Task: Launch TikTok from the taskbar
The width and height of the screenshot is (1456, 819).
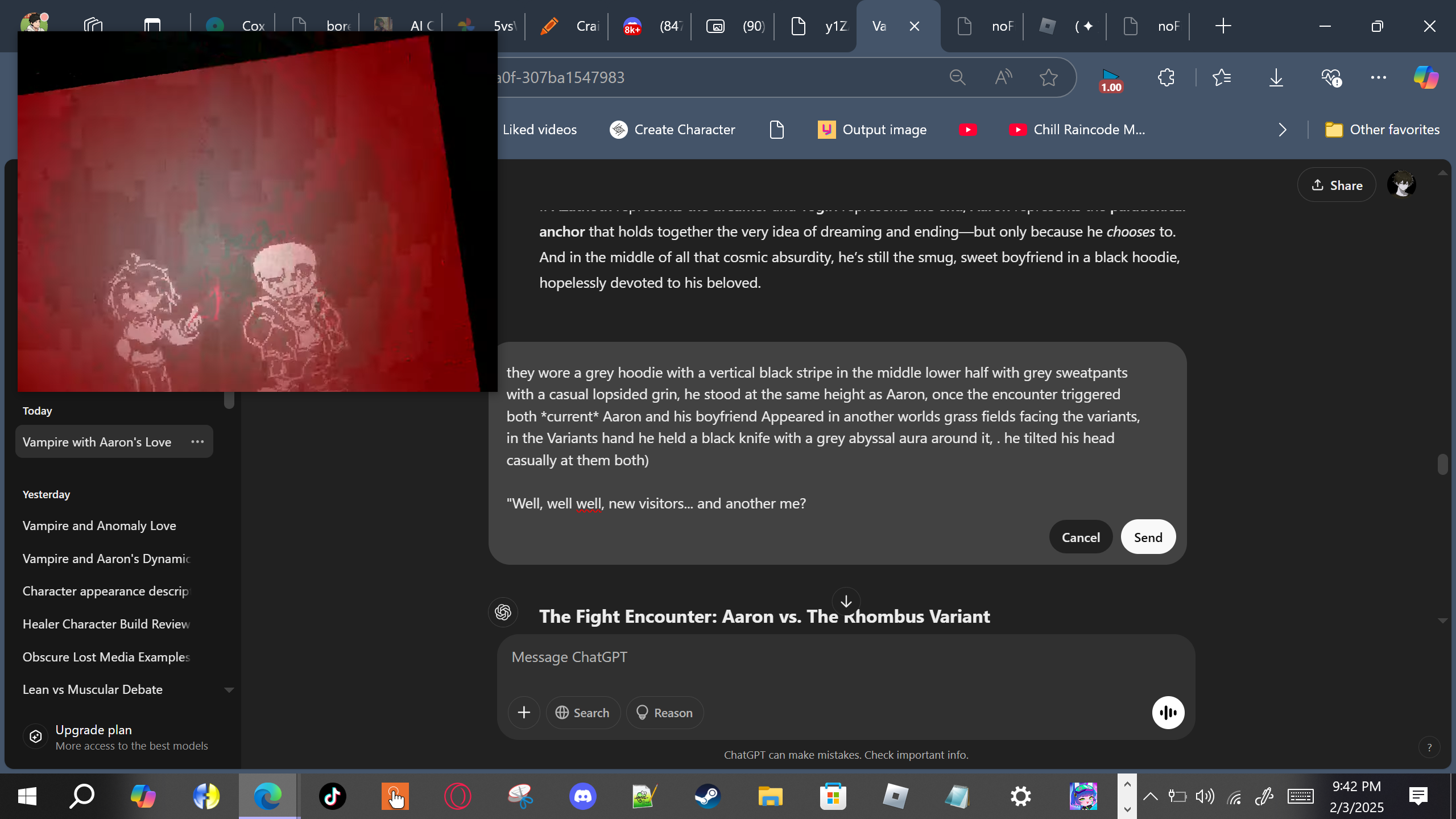Action: pyautogui.click(x=332, y=796)
